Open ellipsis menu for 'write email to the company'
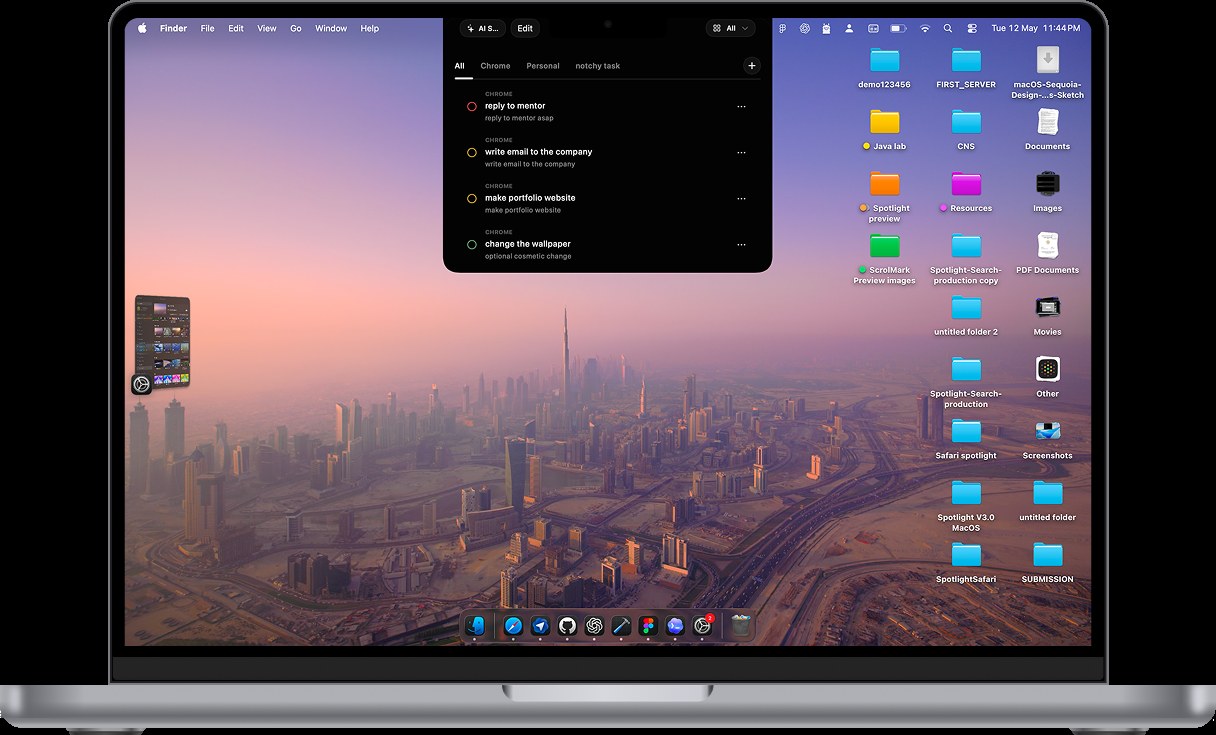 click(741, 152)
